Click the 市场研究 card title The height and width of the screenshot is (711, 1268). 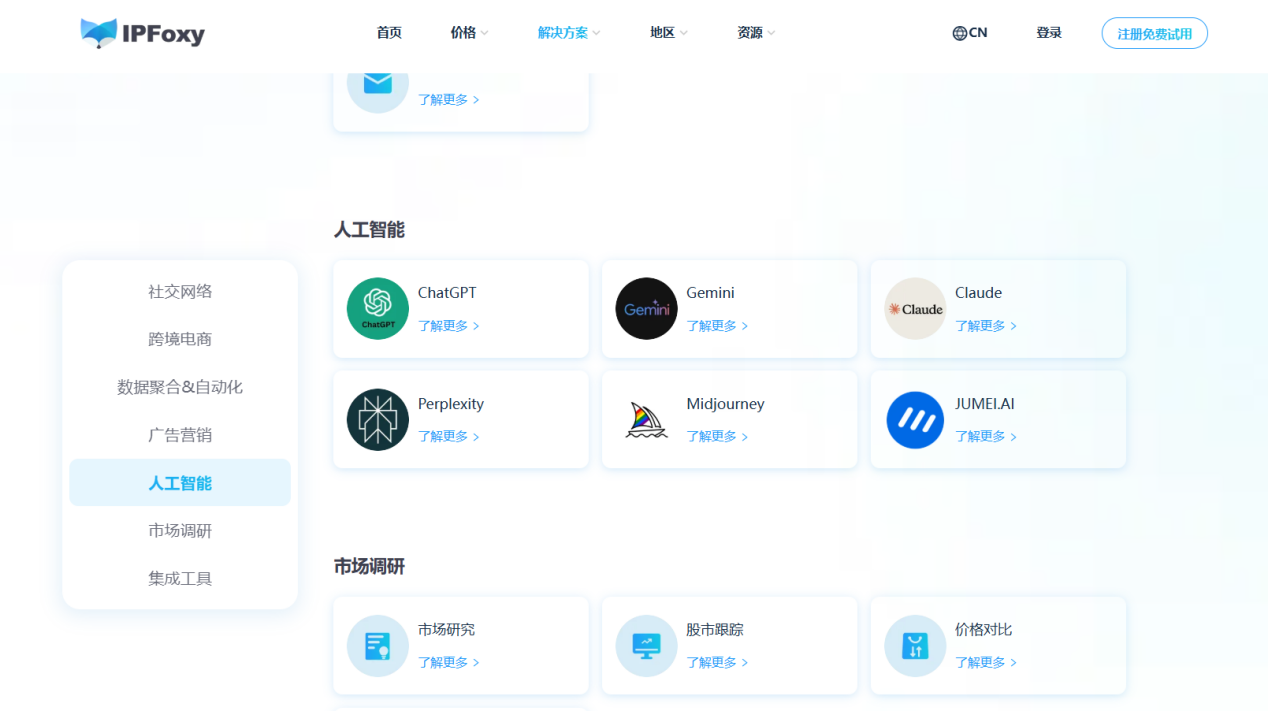coord(447,630)
